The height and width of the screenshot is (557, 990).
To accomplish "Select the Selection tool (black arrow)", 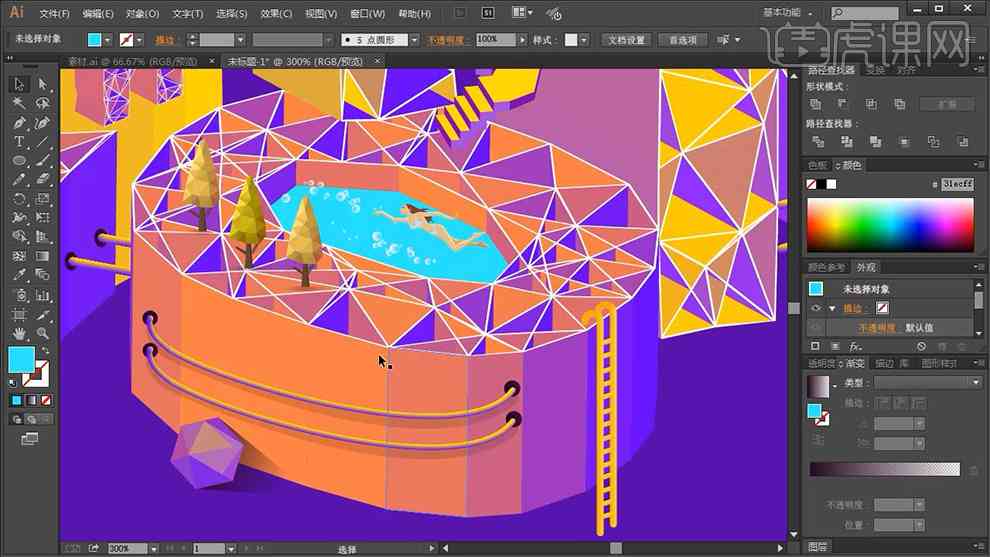I will [19, 84].
